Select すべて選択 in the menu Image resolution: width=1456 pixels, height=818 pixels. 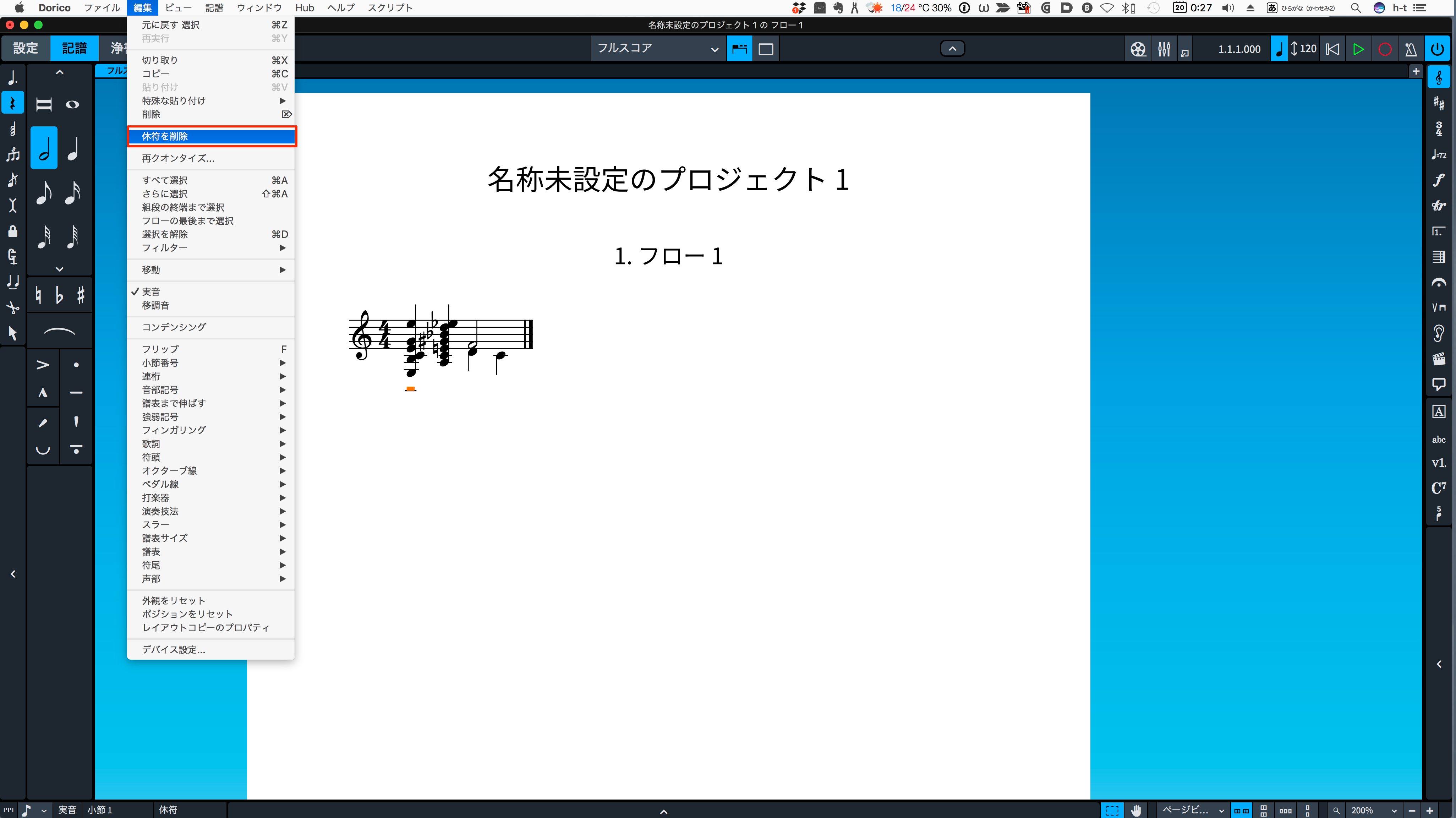coord(211,180)
